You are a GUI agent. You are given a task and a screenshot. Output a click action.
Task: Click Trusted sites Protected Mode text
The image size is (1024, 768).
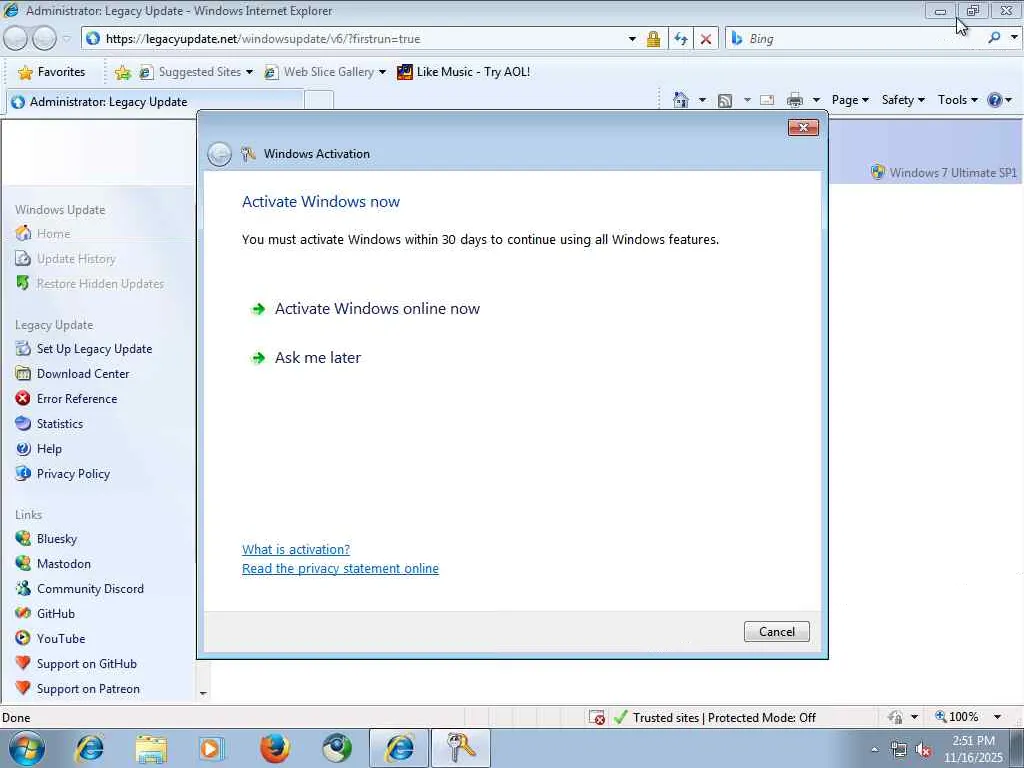(724, 718)
